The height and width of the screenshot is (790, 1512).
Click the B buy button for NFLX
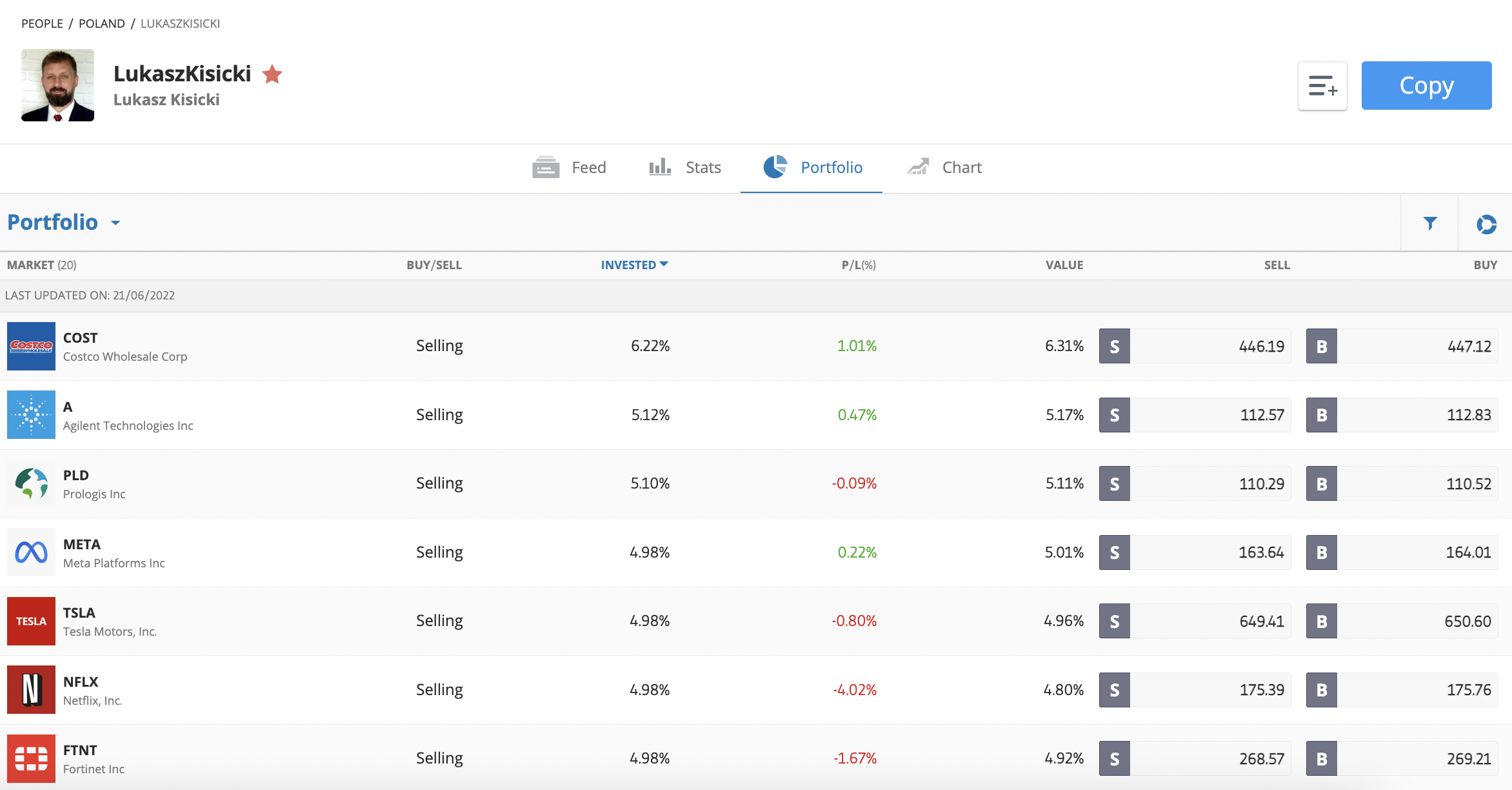tap(1321, 690)
